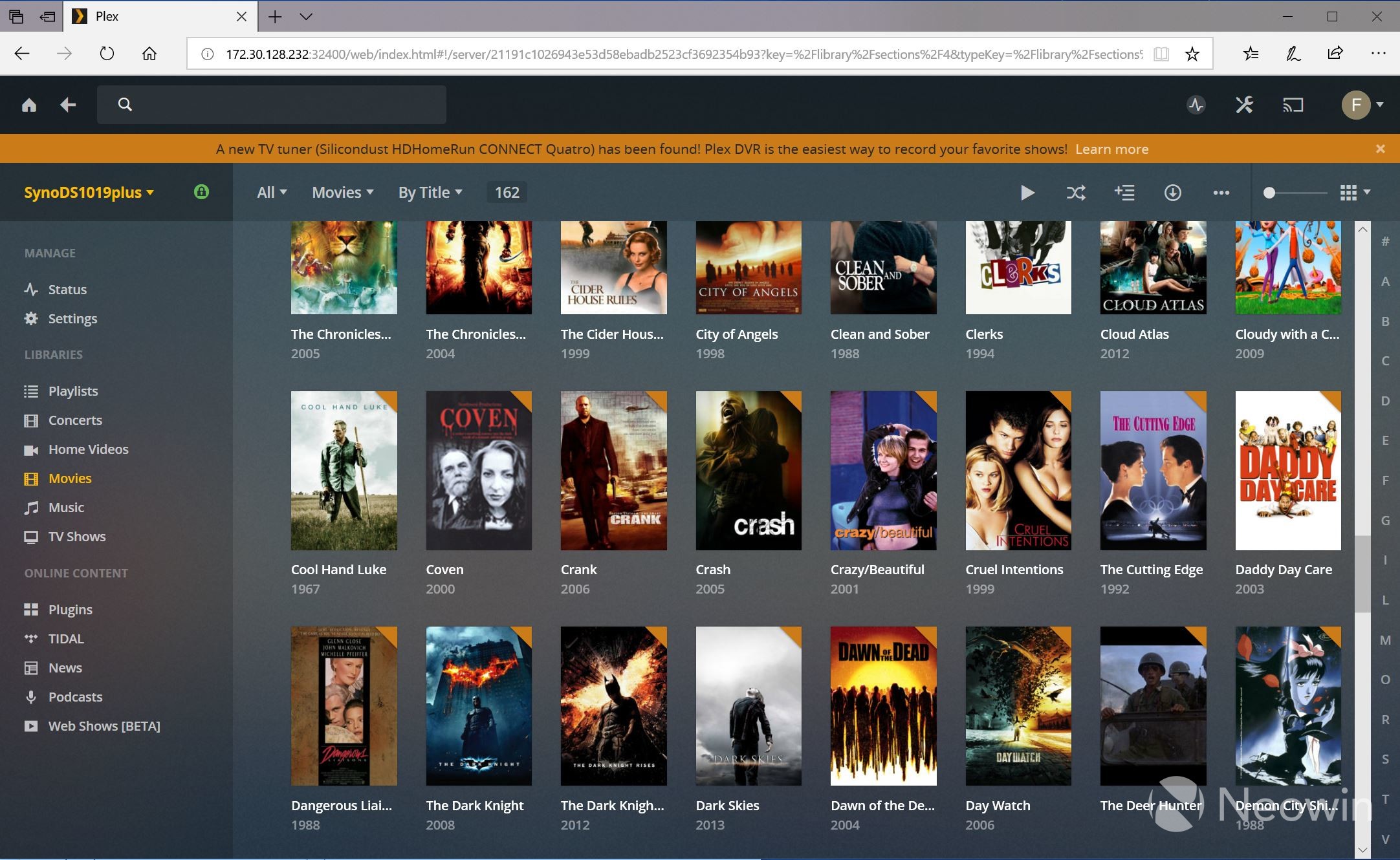Select Podcasts in the sidebar
The width and height of the screenshot is (1400, 860).
75,697
